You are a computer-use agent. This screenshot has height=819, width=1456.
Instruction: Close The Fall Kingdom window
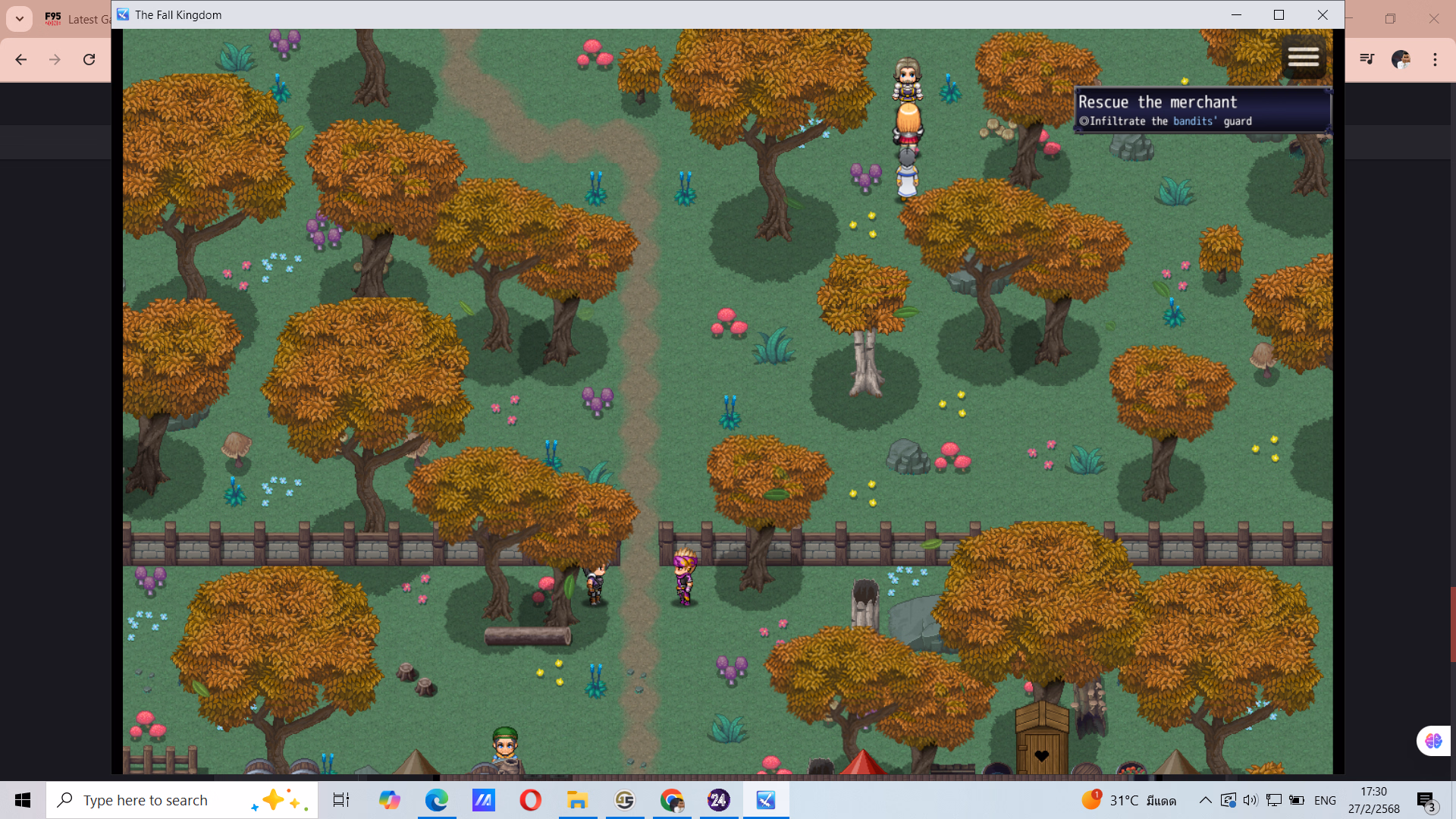(x=1323, y=14)
